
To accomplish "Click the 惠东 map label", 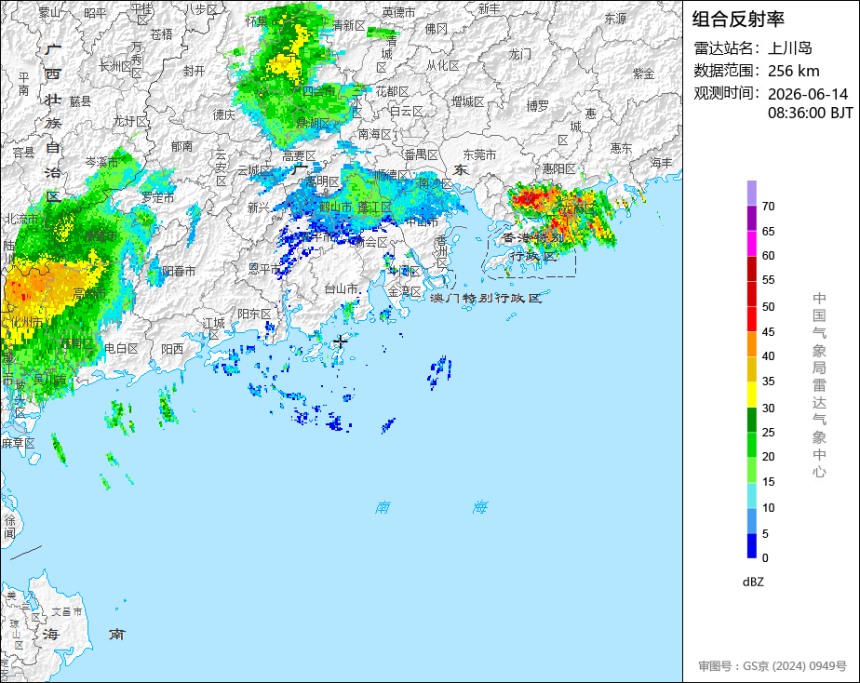I will pyautogui.click(x=621, y=148).
